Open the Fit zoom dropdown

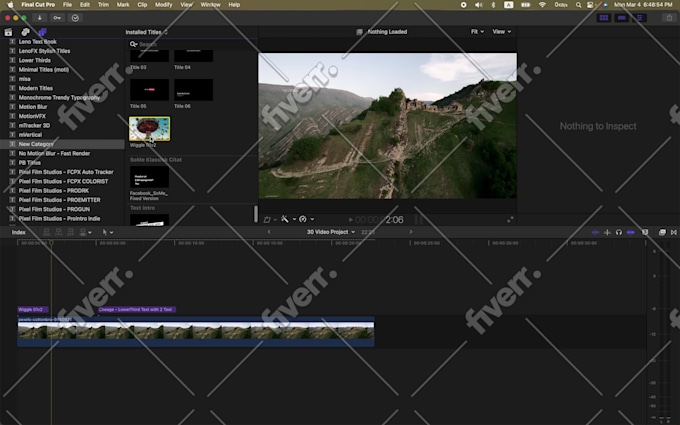coord(477,32)
